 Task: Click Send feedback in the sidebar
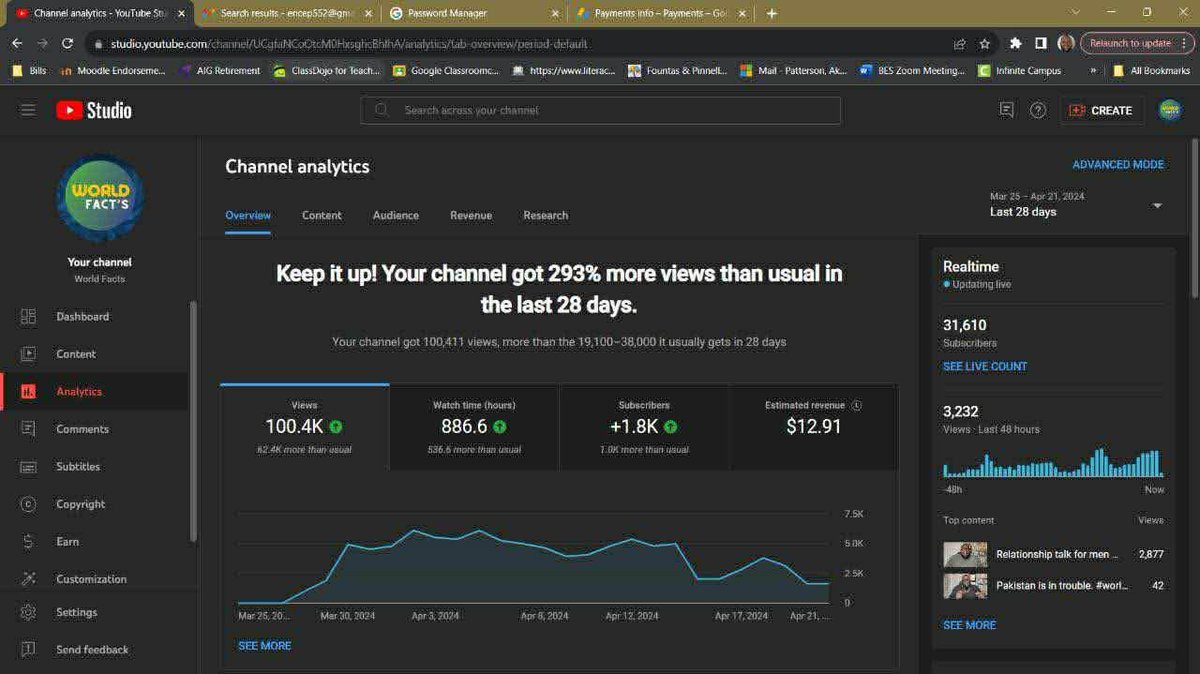click(93, 650)
